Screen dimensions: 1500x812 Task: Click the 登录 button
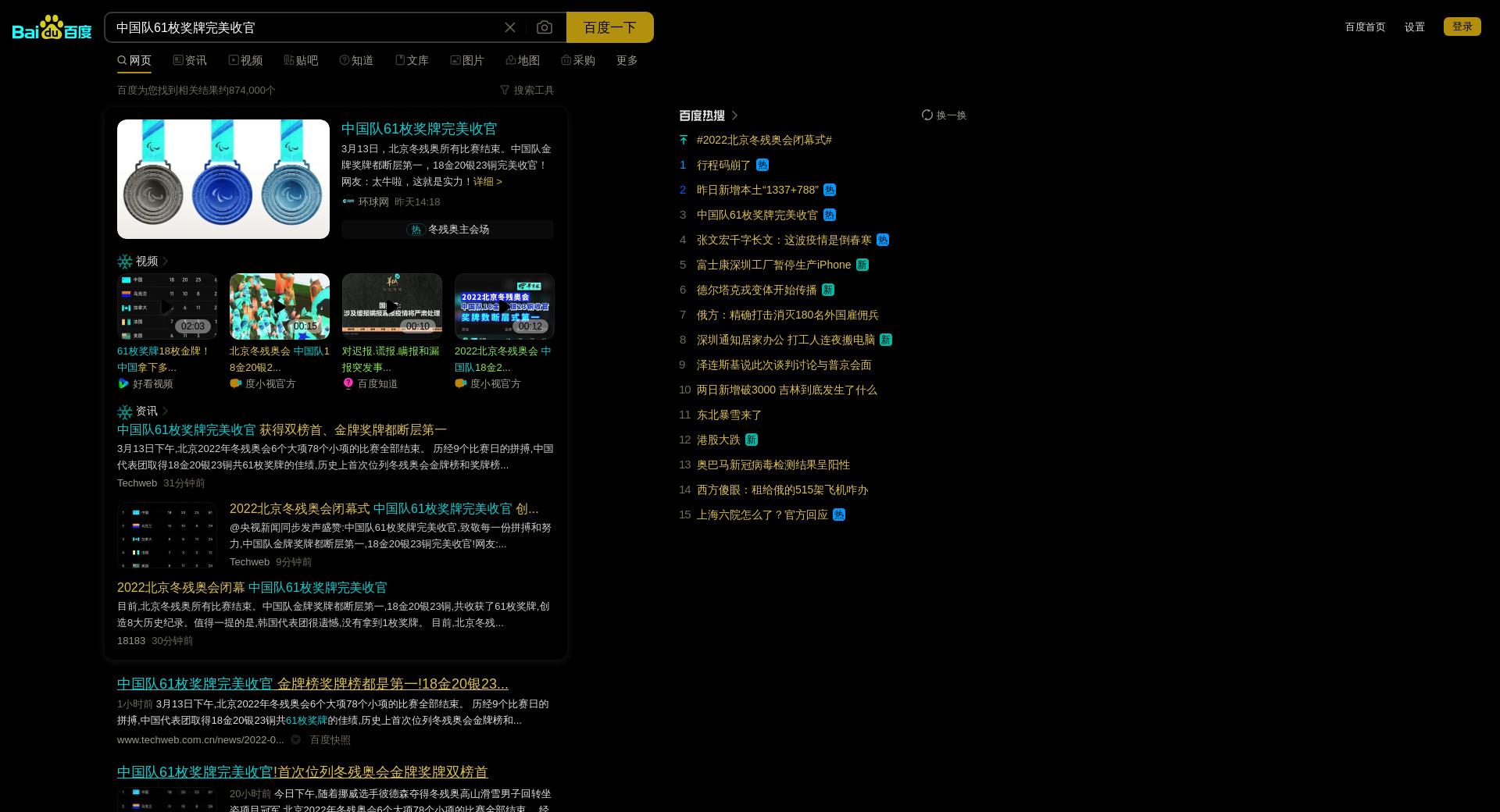[x=1462, y=27]
